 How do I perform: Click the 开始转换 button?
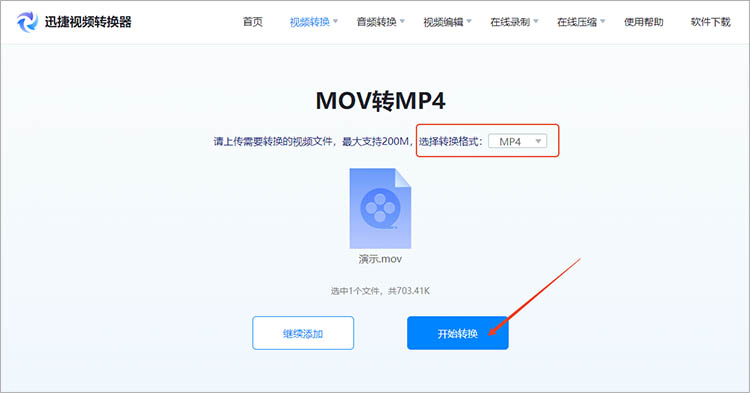[x=458, y=333]
